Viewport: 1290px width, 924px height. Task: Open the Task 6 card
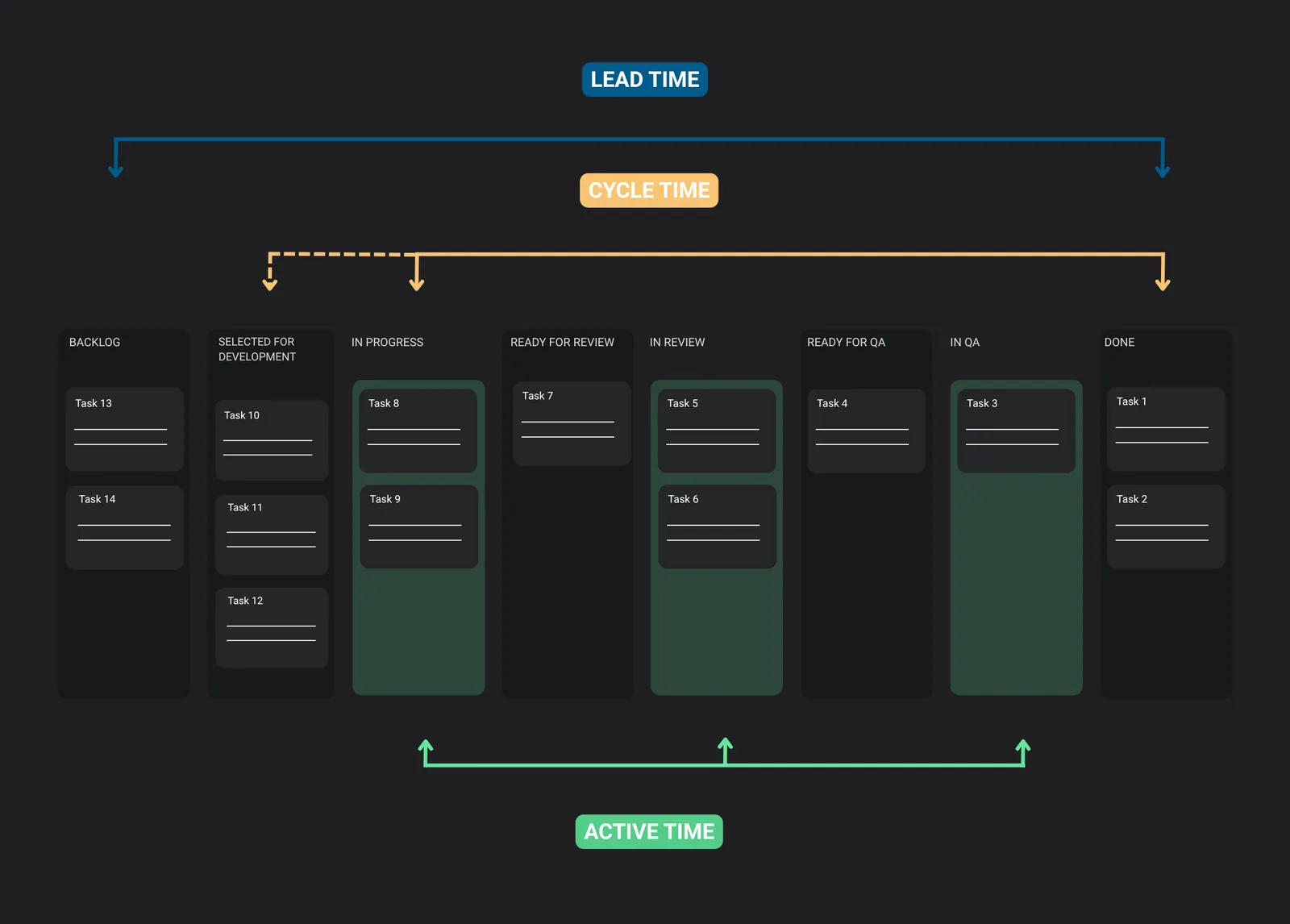coord(718,527)
